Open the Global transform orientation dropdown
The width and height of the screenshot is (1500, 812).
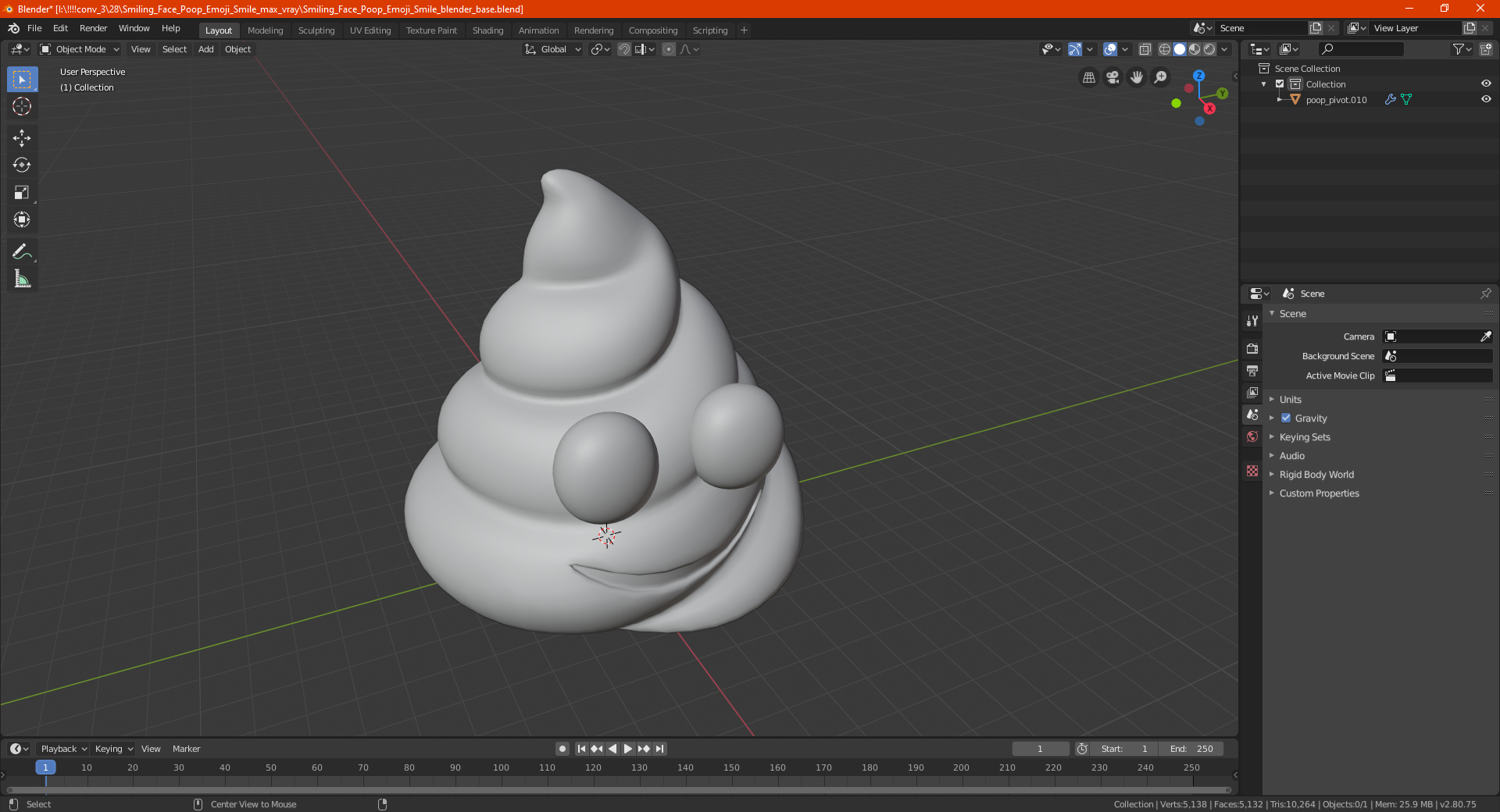click(x=552, y=49)
